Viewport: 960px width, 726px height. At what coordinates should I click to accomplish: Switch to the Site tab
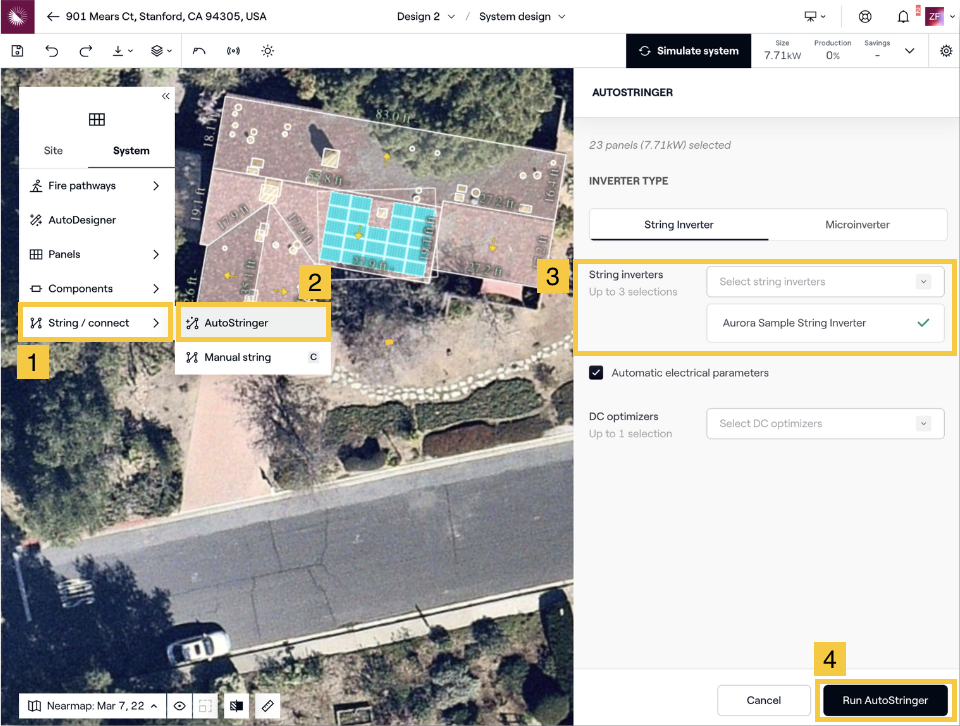[x=53, y=151]
